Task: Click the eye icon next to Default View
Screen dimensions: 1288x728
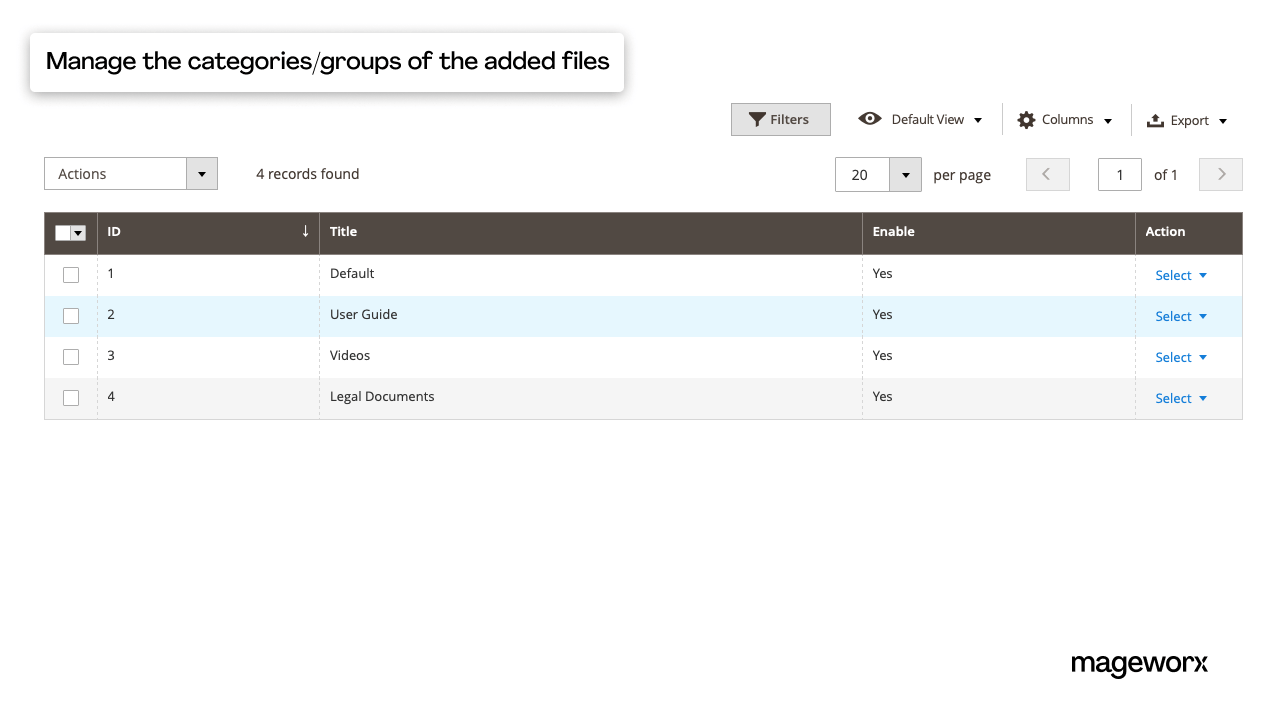Action: pyautogui.click(x=870, y=119)
